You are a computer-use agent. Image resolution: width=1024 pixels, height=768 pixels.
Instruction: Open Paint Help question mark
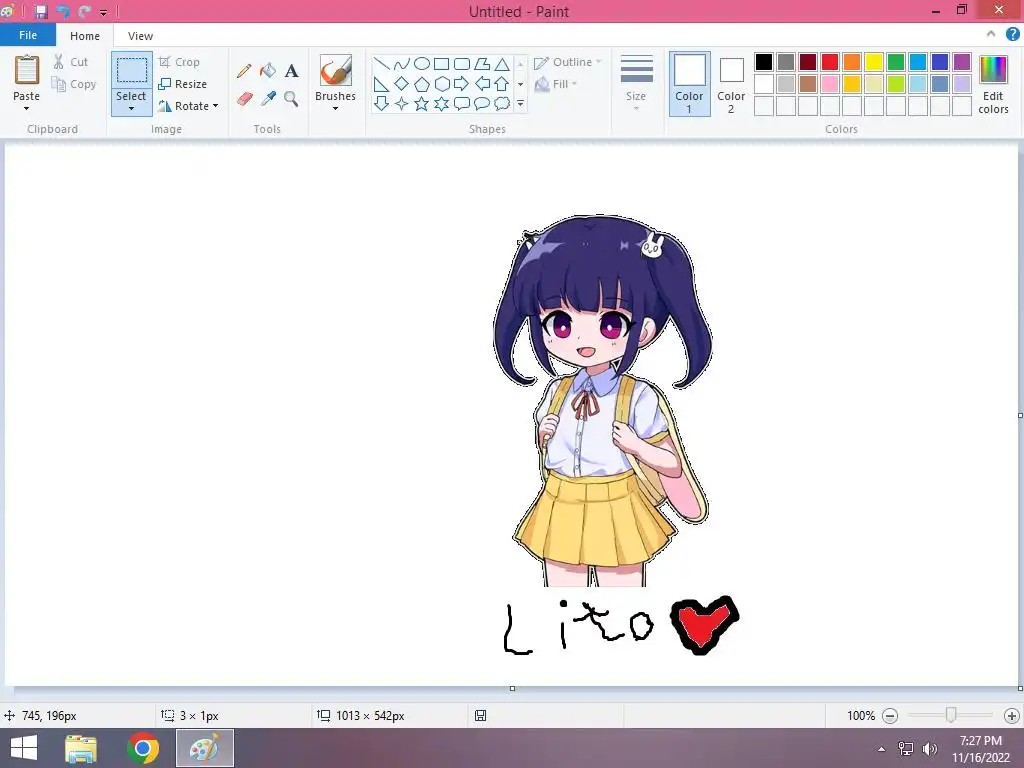(1012, 34)
